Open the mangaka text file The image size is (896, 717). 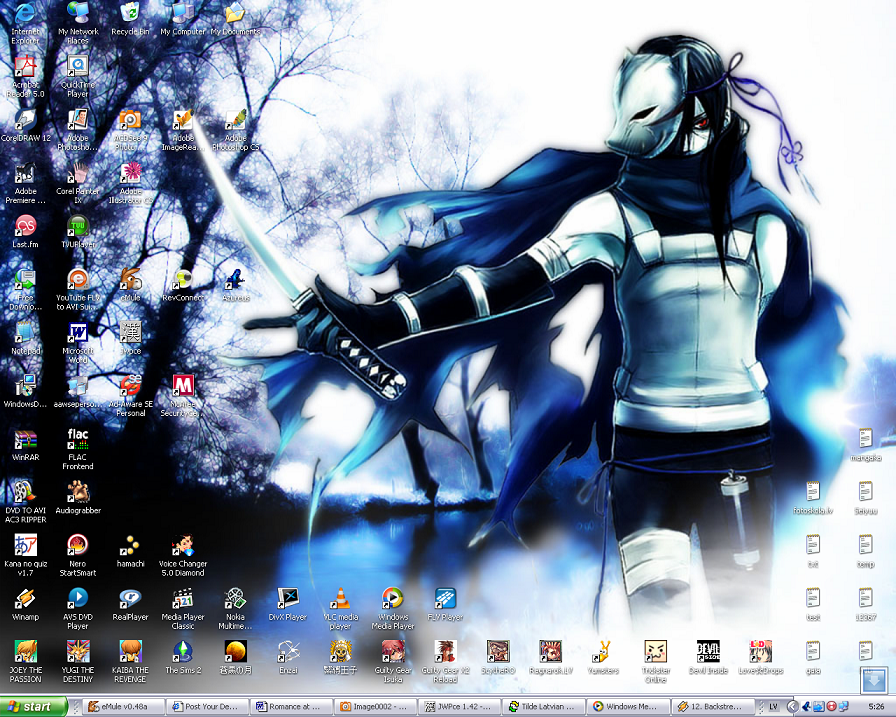[866, 439]
